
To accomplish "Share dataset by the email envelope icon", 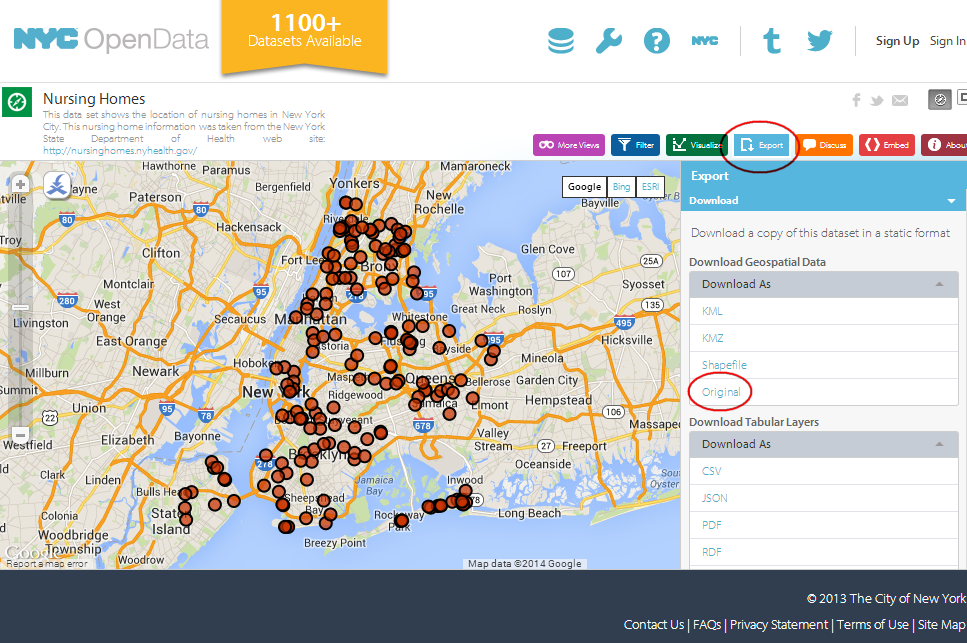I will click(x=900, y=100).
